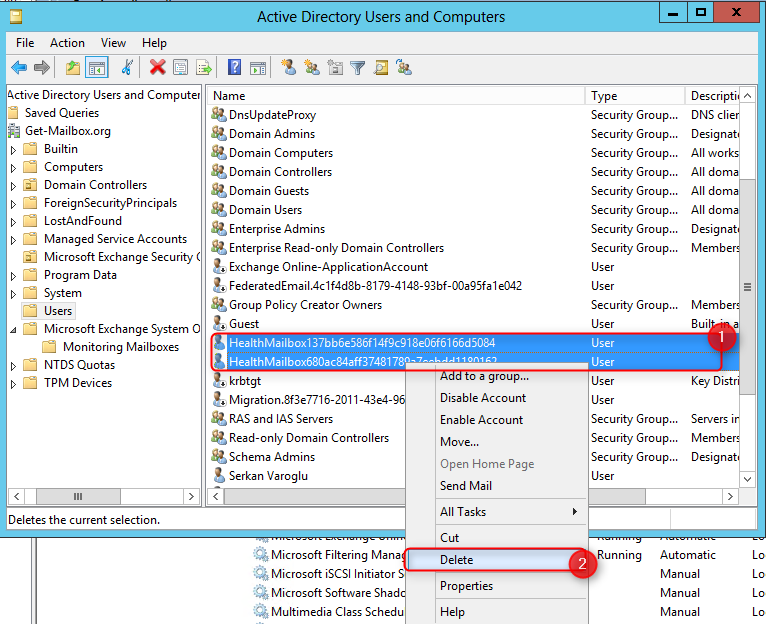Open the Help menu in menu bar

[x=154, y=43]
